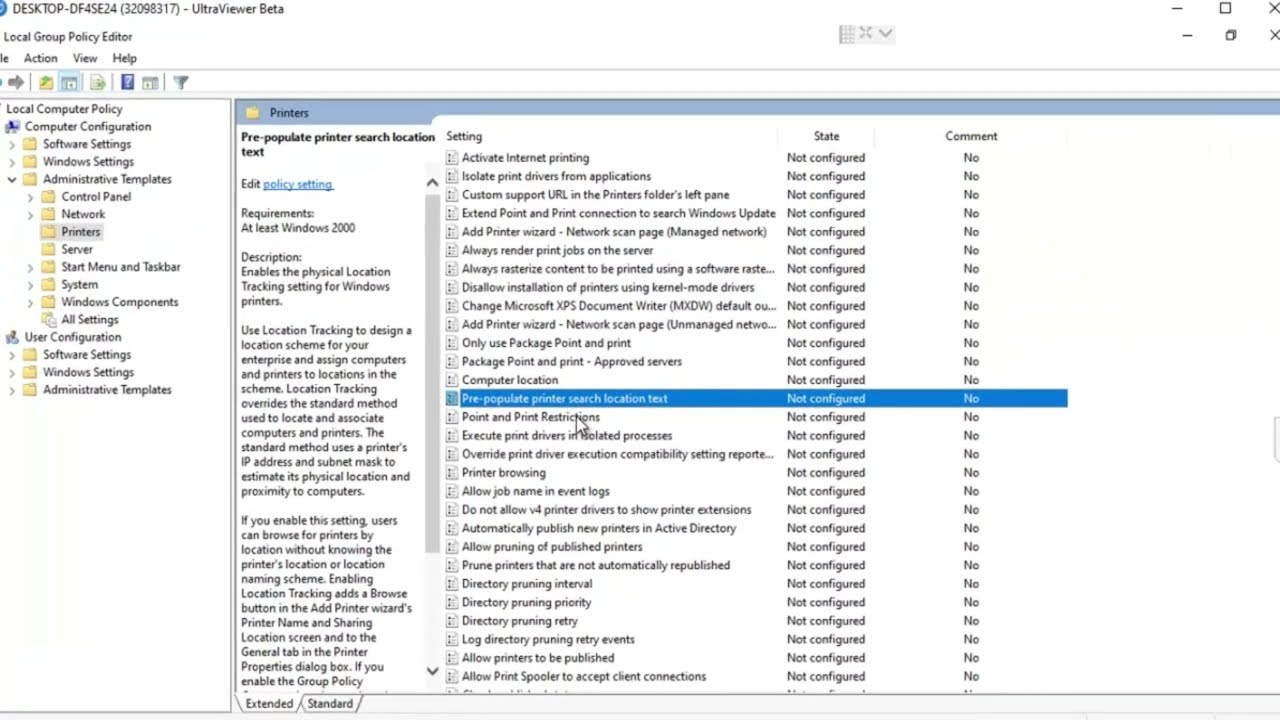1280x720 pixels.
Task: Switch to the Standard tab
Action: [330, 704]
